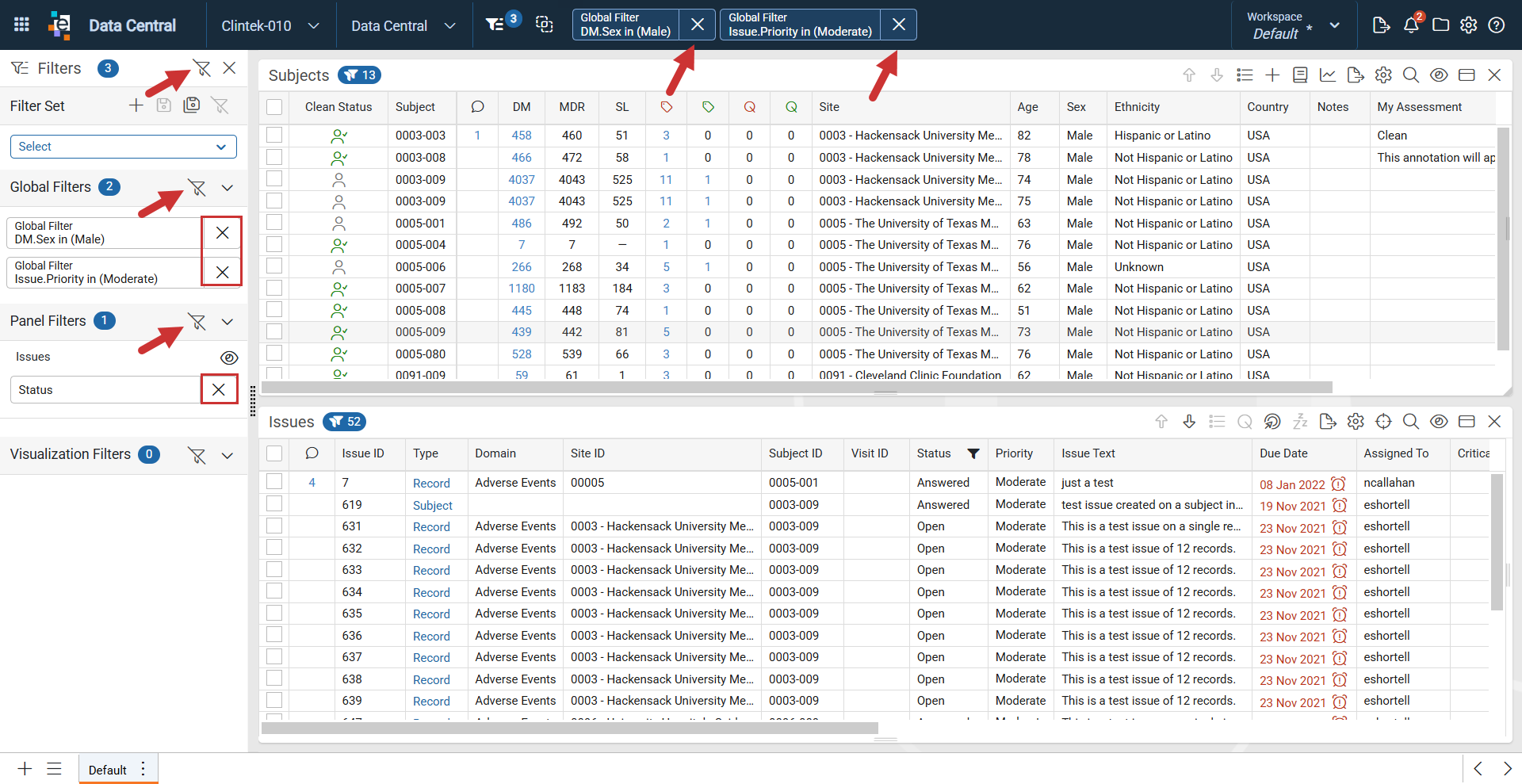Screen dimensions: 1522x784
Task: Open the notifications bell icon
Action: [1411, 25]
